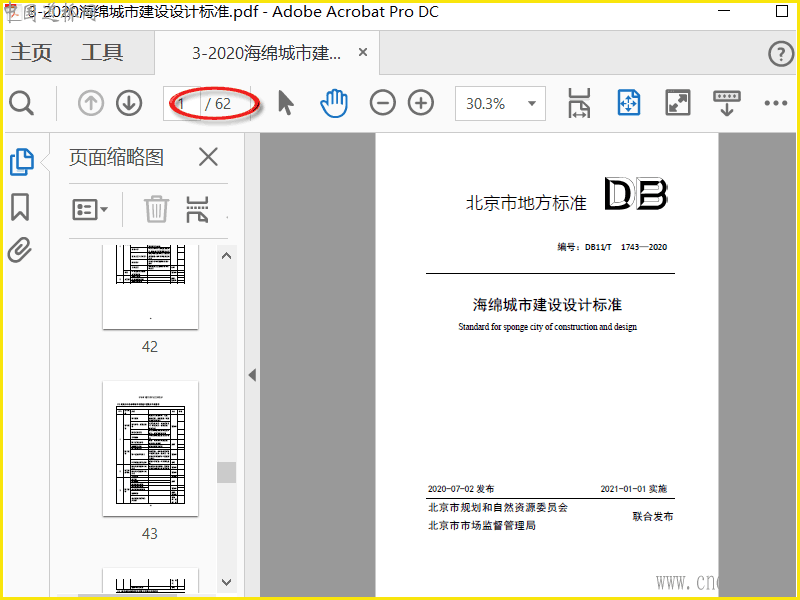Switch to the 主页 tab

31,53
